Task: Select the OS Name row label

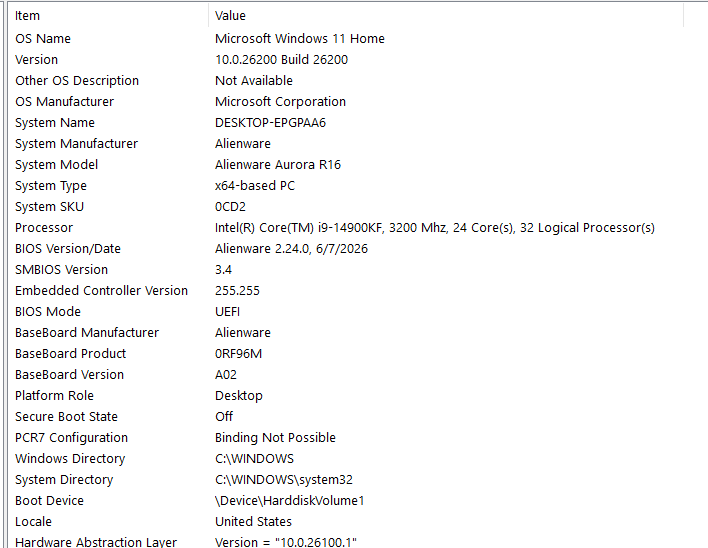Action: pyautogui.click(x=43, y=39)
